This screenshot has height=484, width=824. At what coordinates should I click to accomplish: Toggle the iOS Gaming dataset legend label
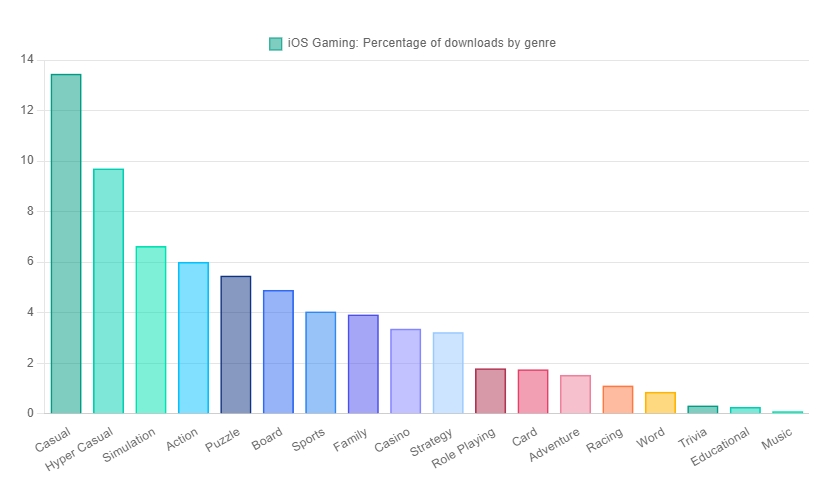(421, 43)
